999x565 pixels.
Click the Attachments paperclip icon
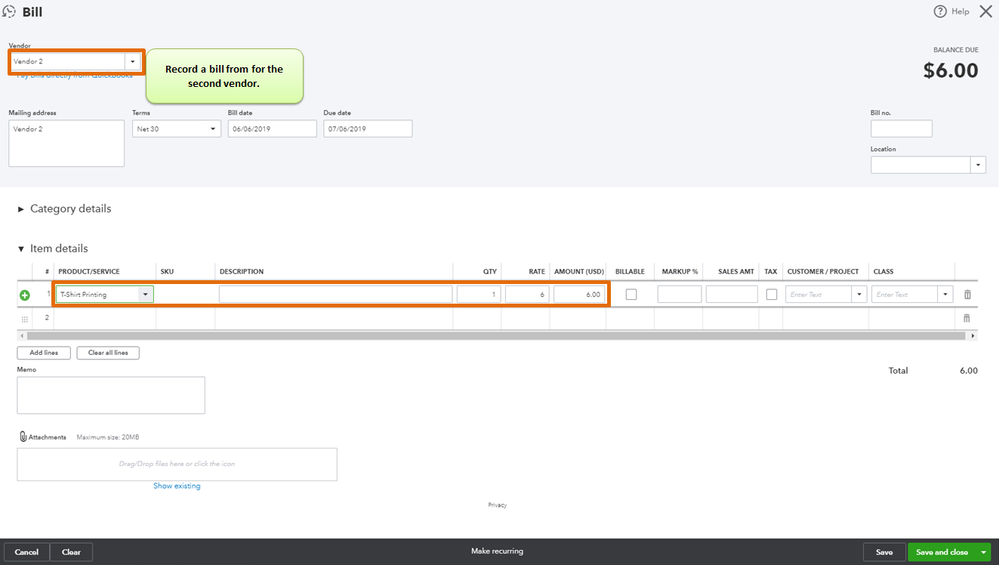[23, 436]
